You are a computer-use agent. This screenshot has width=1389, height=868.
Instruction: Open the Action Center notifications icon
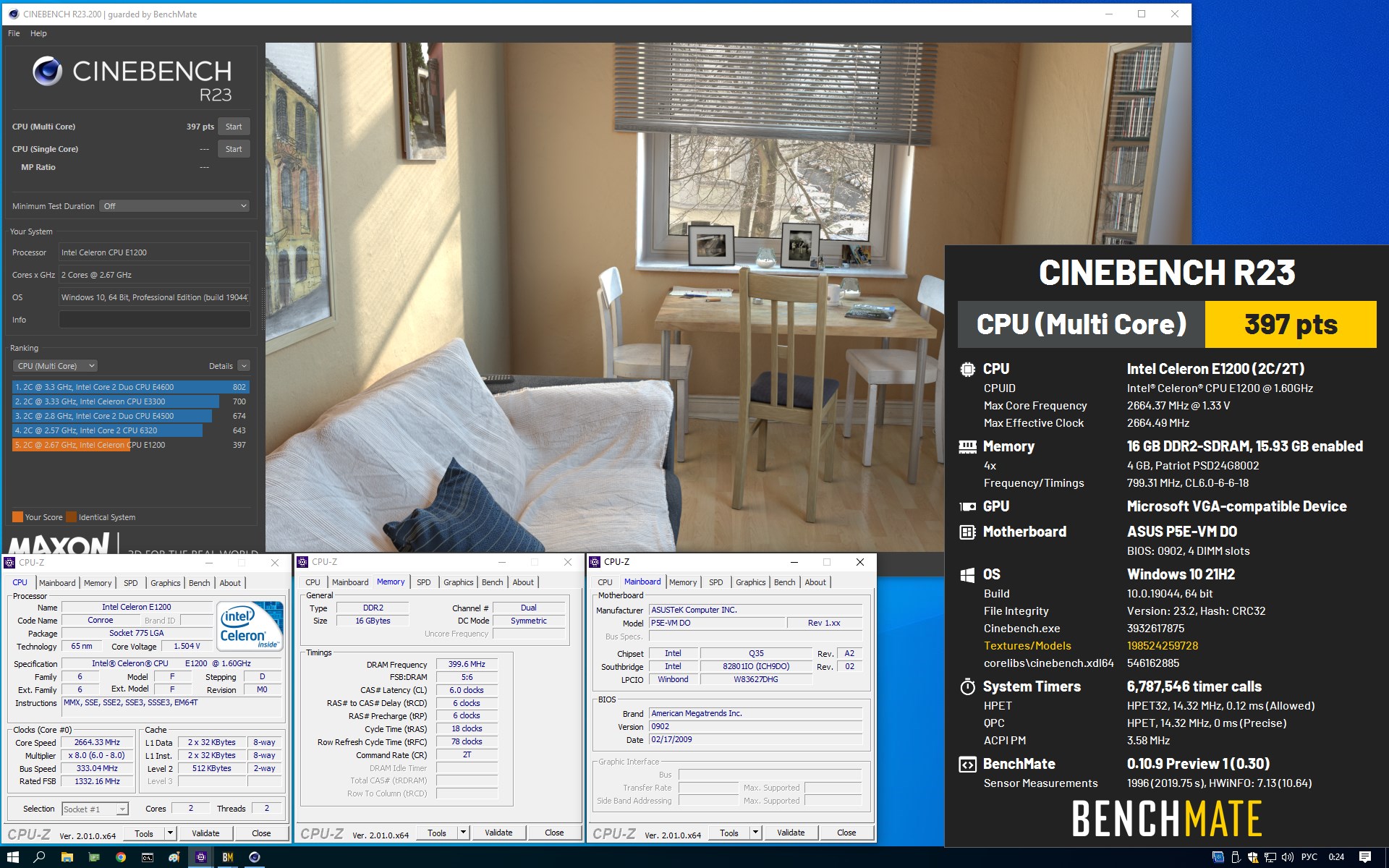[x=1365, y=857]
